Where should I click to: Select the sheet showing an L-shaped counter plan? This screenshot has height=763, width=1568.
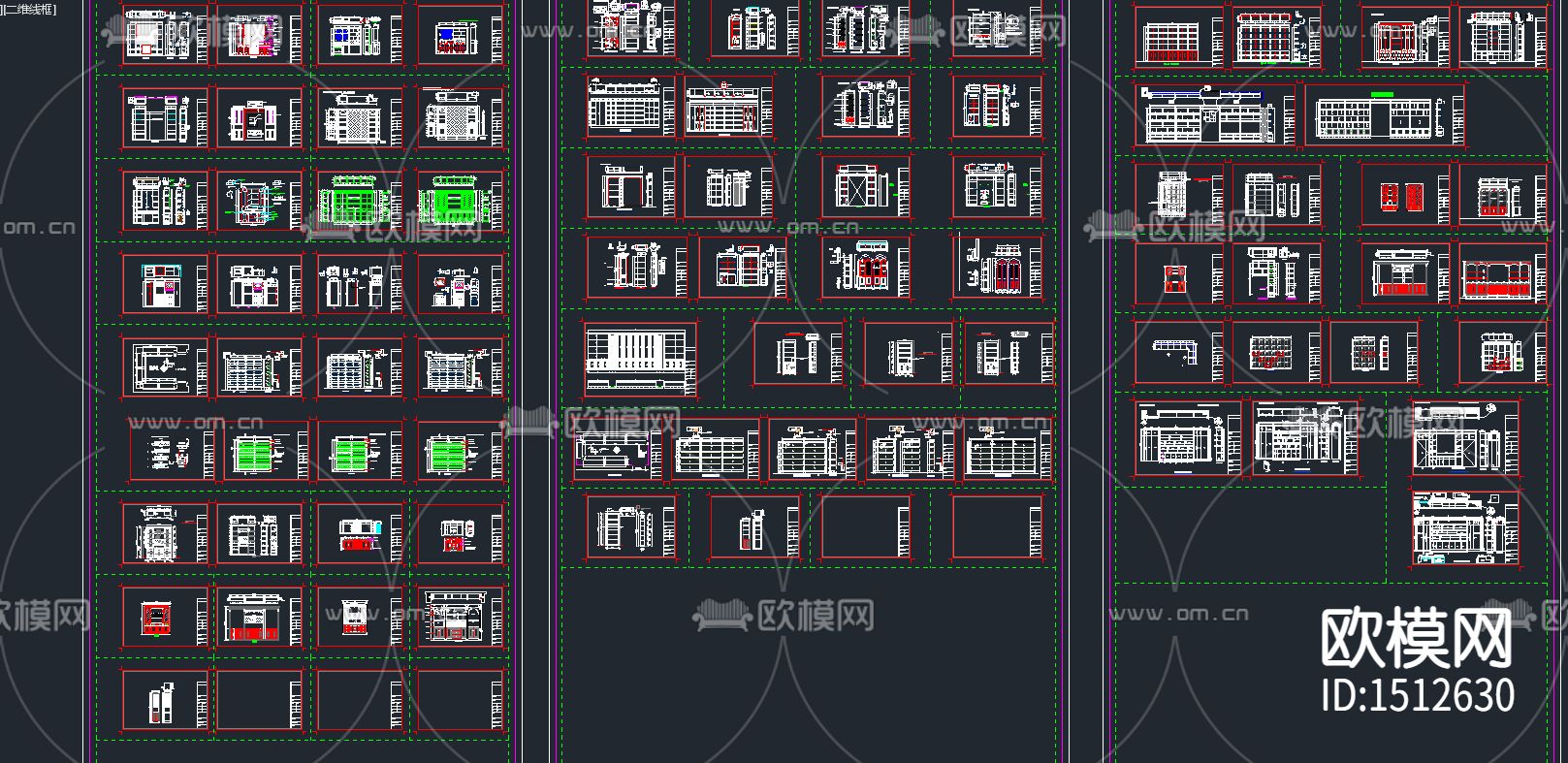1180,354
